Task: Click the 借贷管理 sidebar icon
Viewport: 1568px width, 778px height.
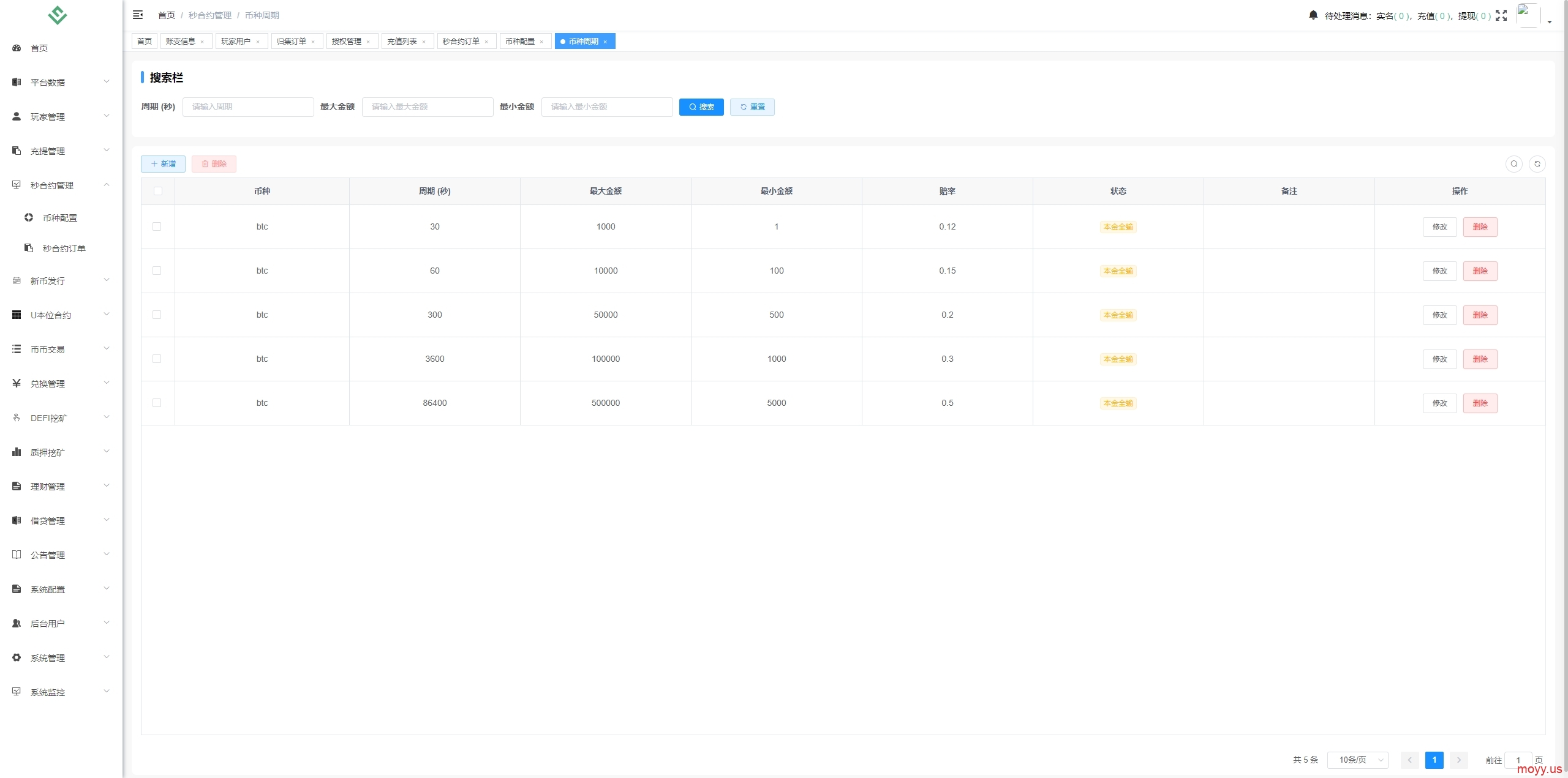Action: tap(17, 520)
